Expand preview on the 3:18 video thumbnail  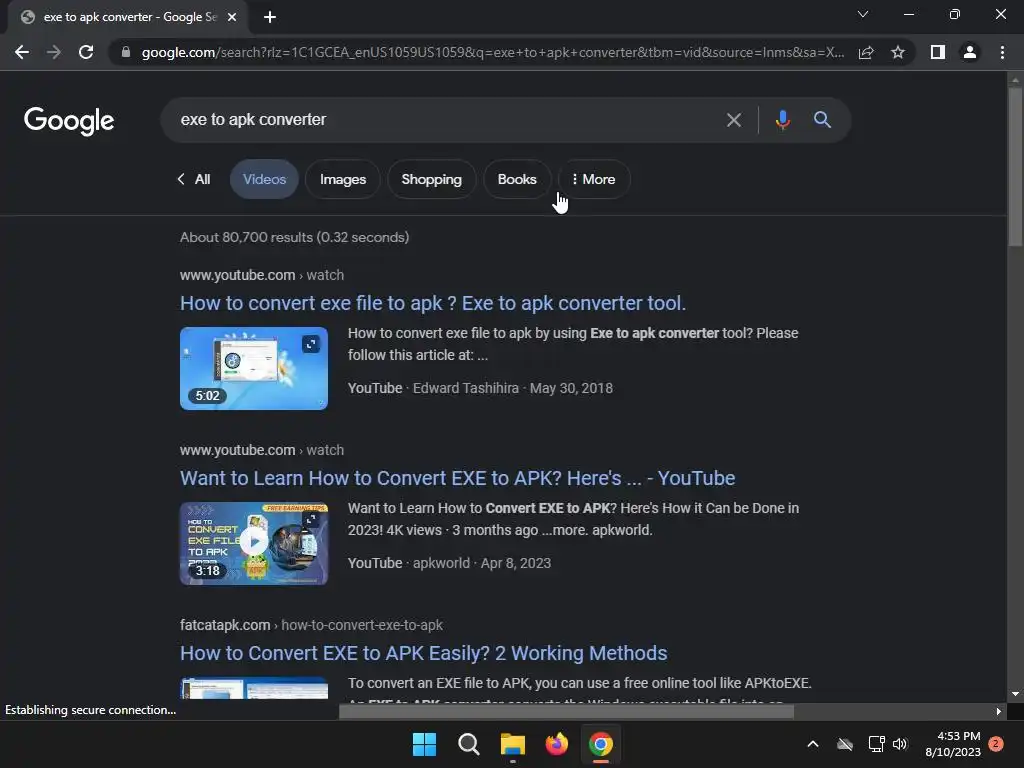point(311,519)
